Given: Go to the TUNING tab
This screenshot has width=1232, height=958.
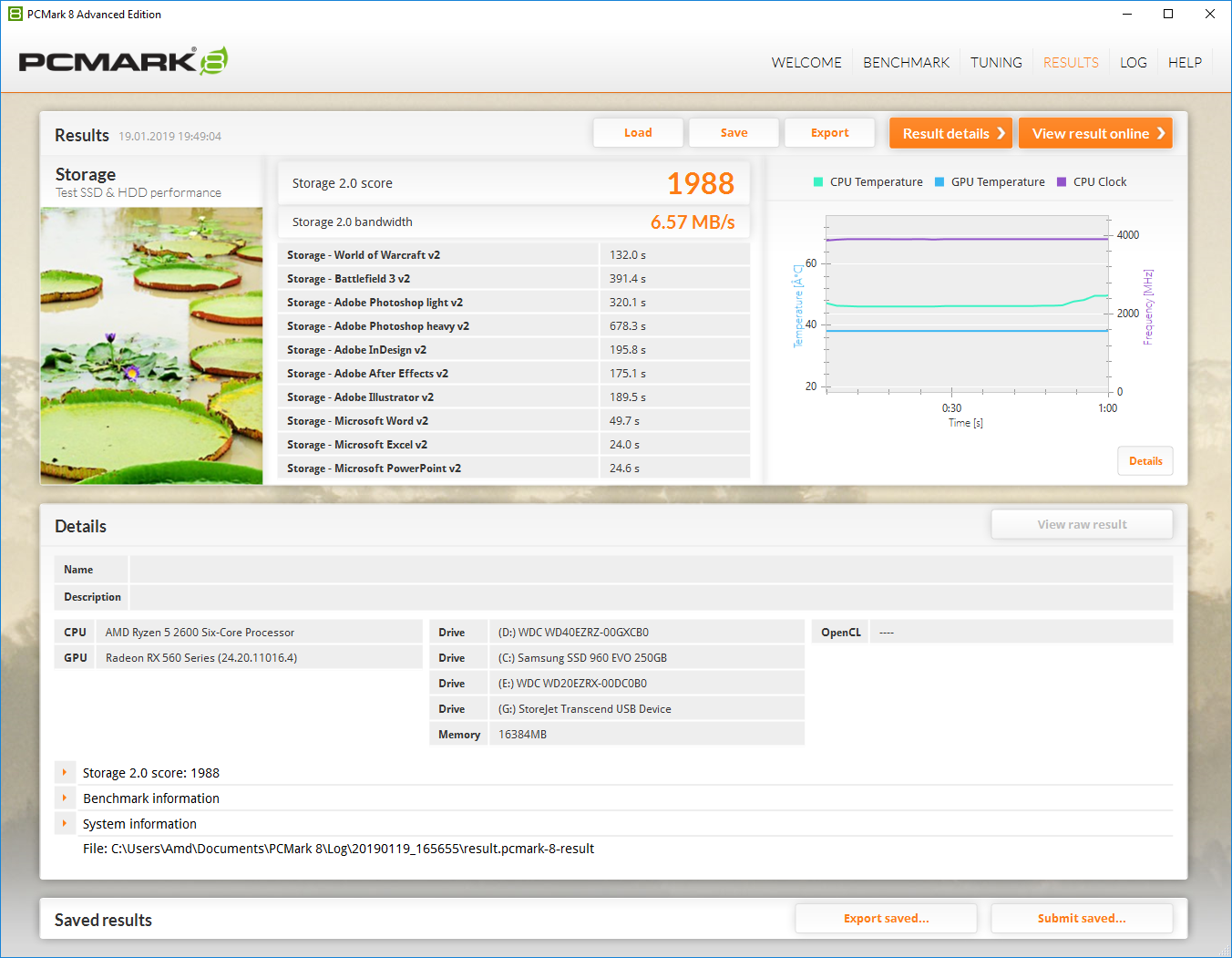Looking at the screenshot, I should (x=996, y=62).
